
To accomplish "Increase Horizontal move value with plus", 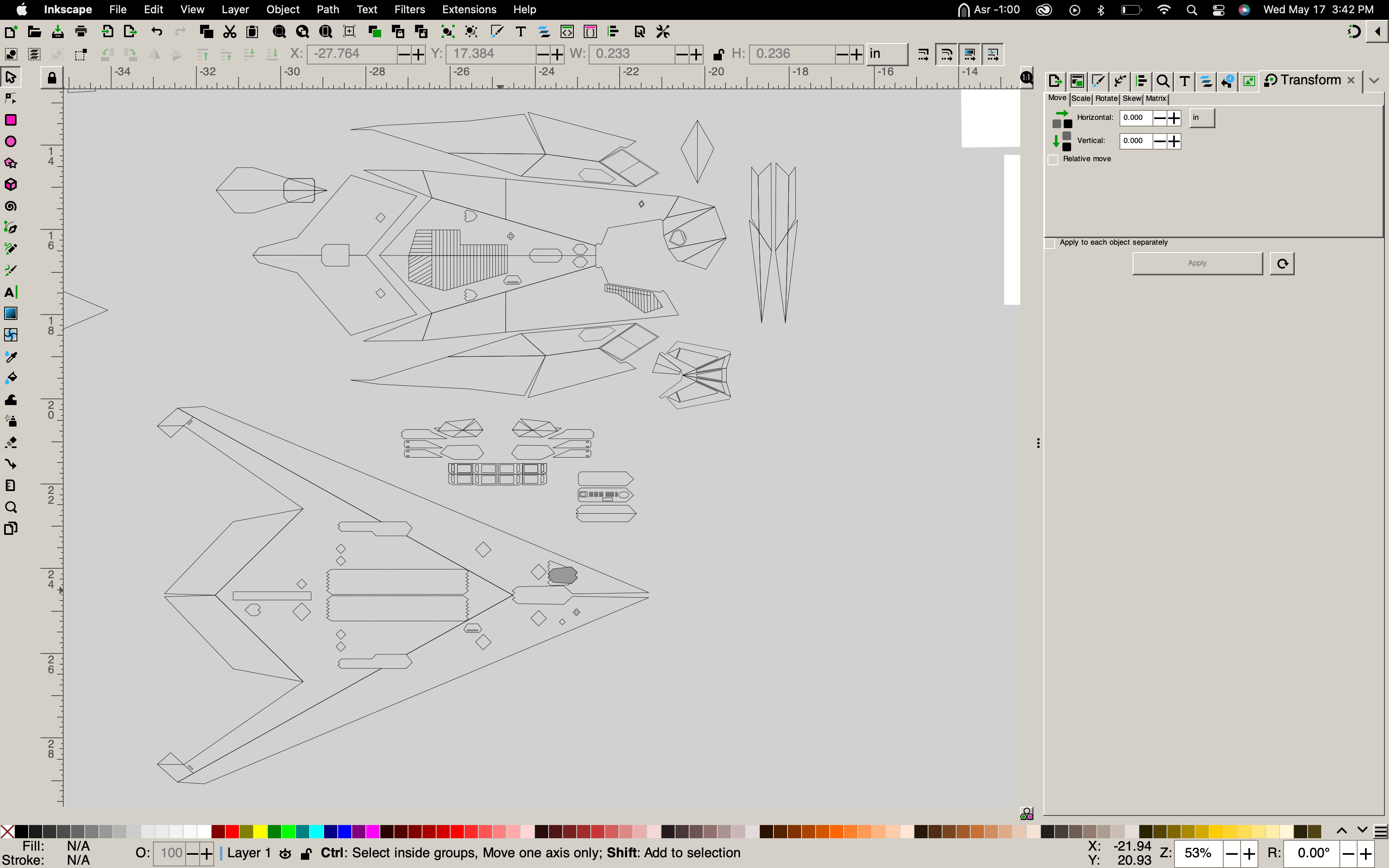I will coord(1174,118).
